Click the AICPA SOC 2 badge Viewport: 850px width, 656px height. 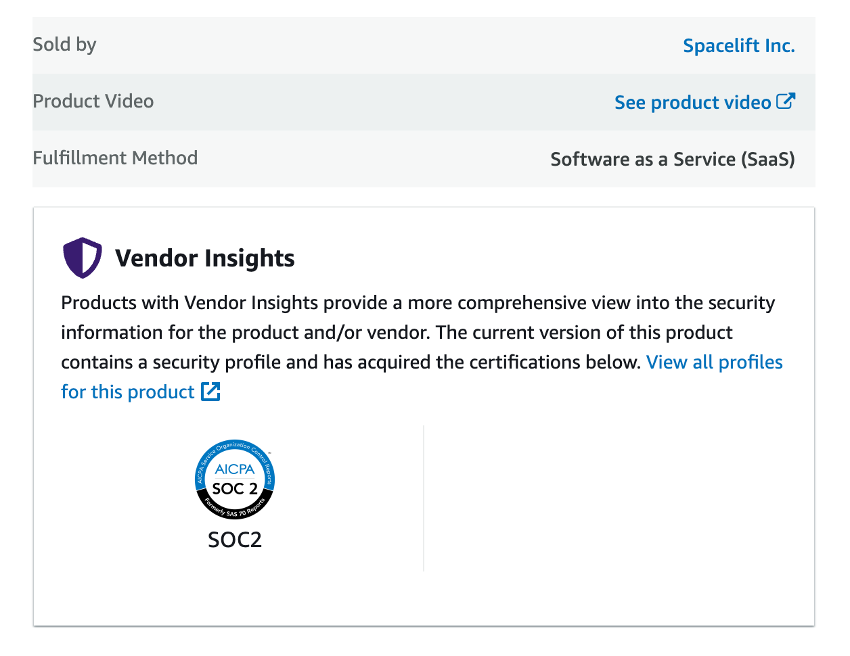[x=235, y=479]
